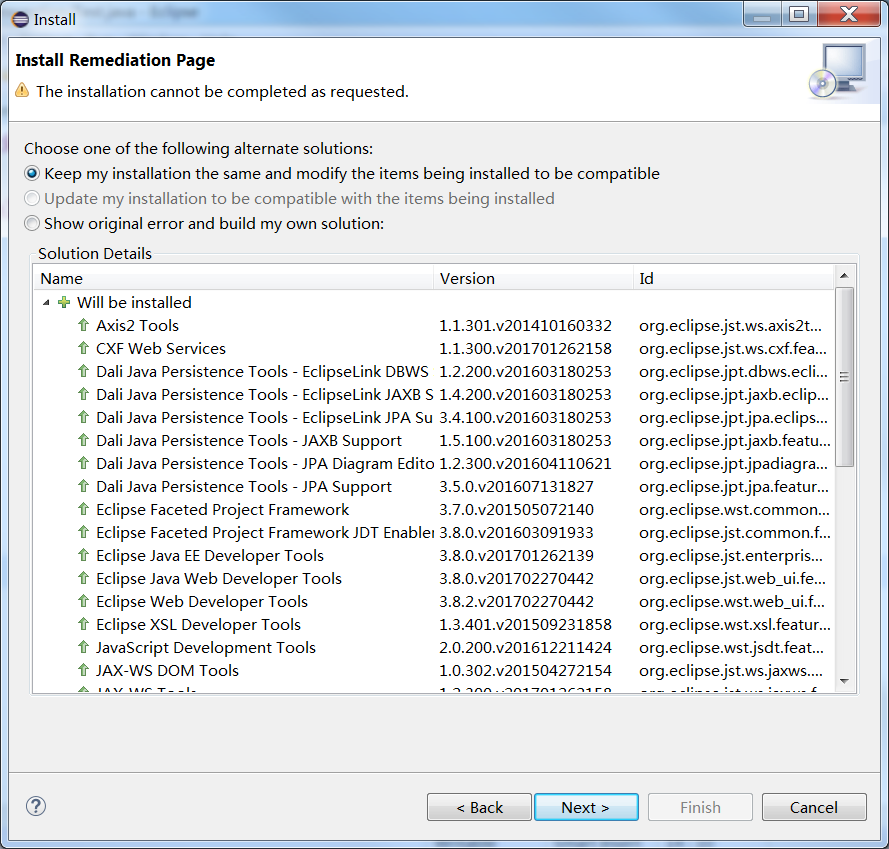Click the Next button
The width and height of the screenshot is (889, 849).
586,807
